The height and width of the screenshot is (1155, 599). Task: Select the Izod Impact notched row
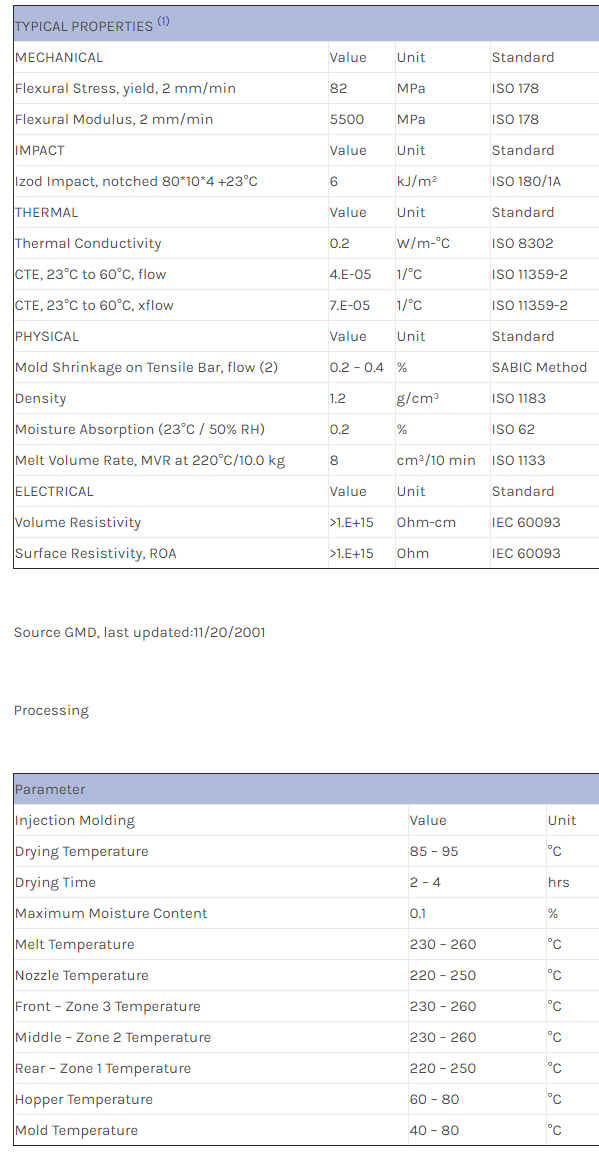coord(306,181)
